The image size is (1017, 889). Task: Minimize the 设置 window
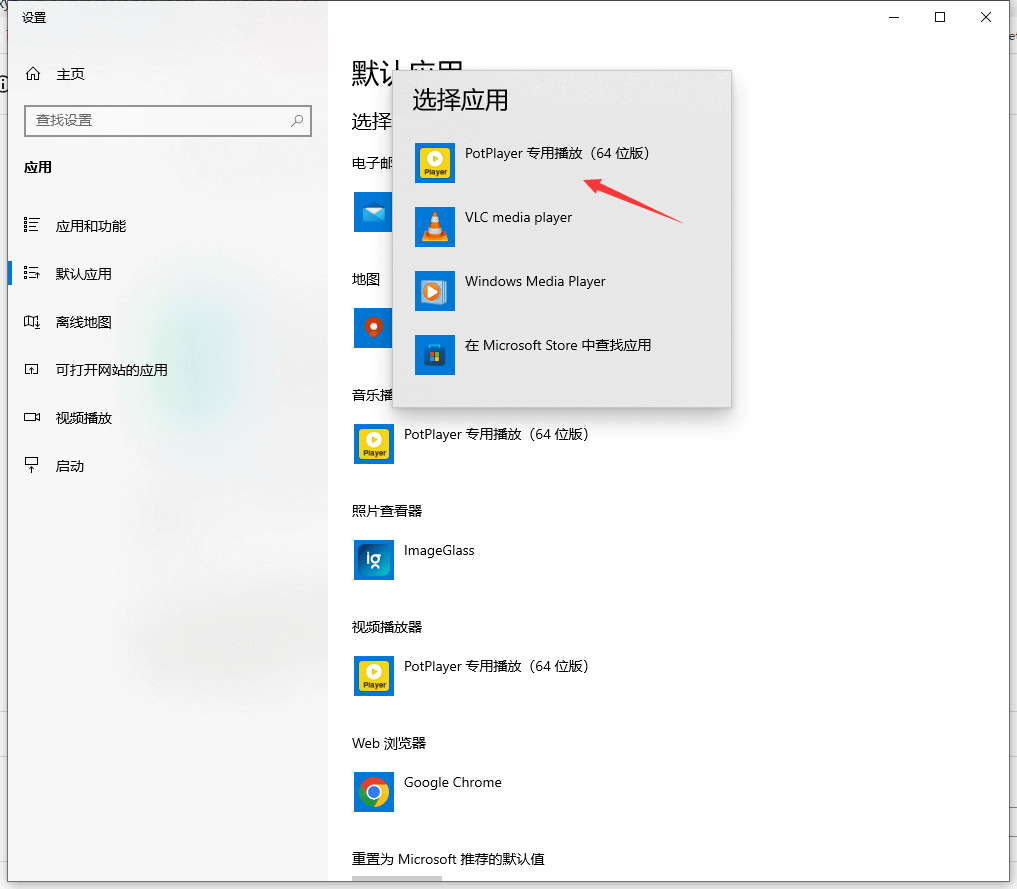[894, 18]
